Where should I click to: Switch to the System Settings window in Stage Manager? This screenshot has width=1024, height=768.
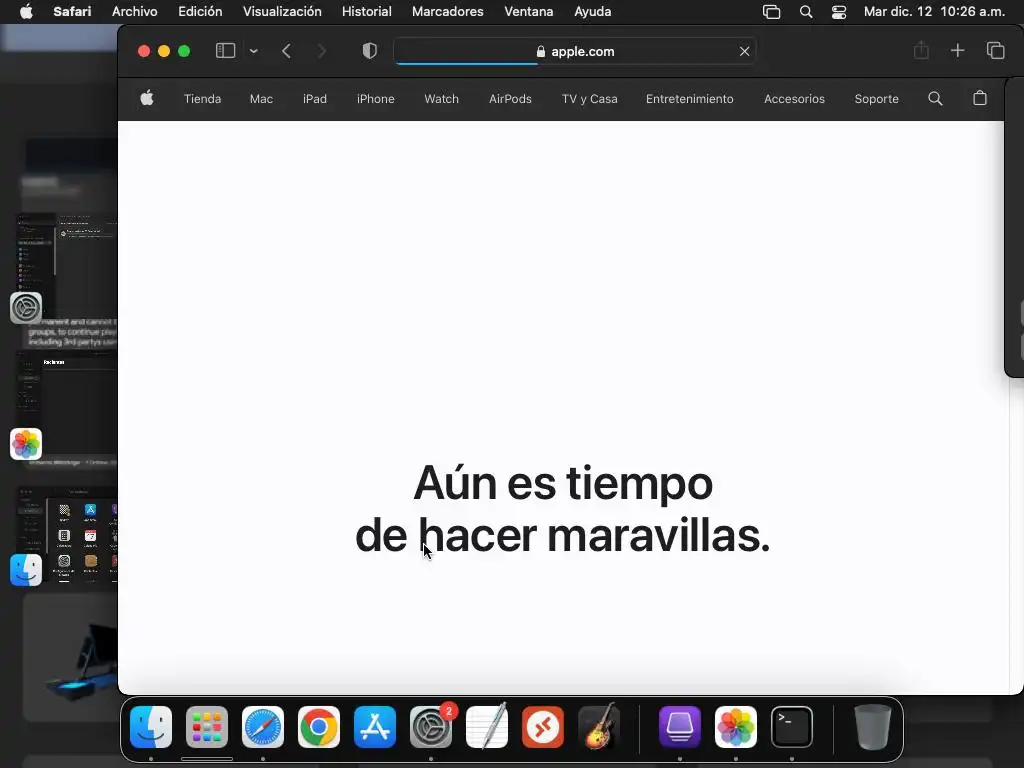[x=65, y=268]
